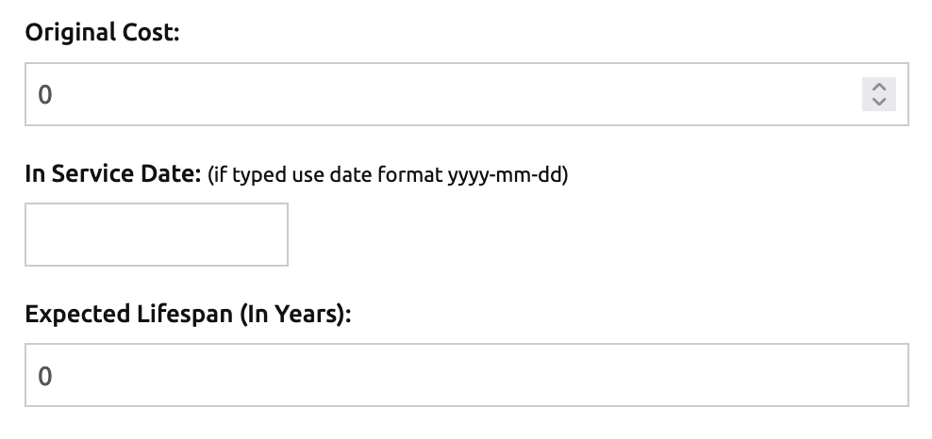
Task: Focus the In Service Date field
Action: click(x=156, y=235)
